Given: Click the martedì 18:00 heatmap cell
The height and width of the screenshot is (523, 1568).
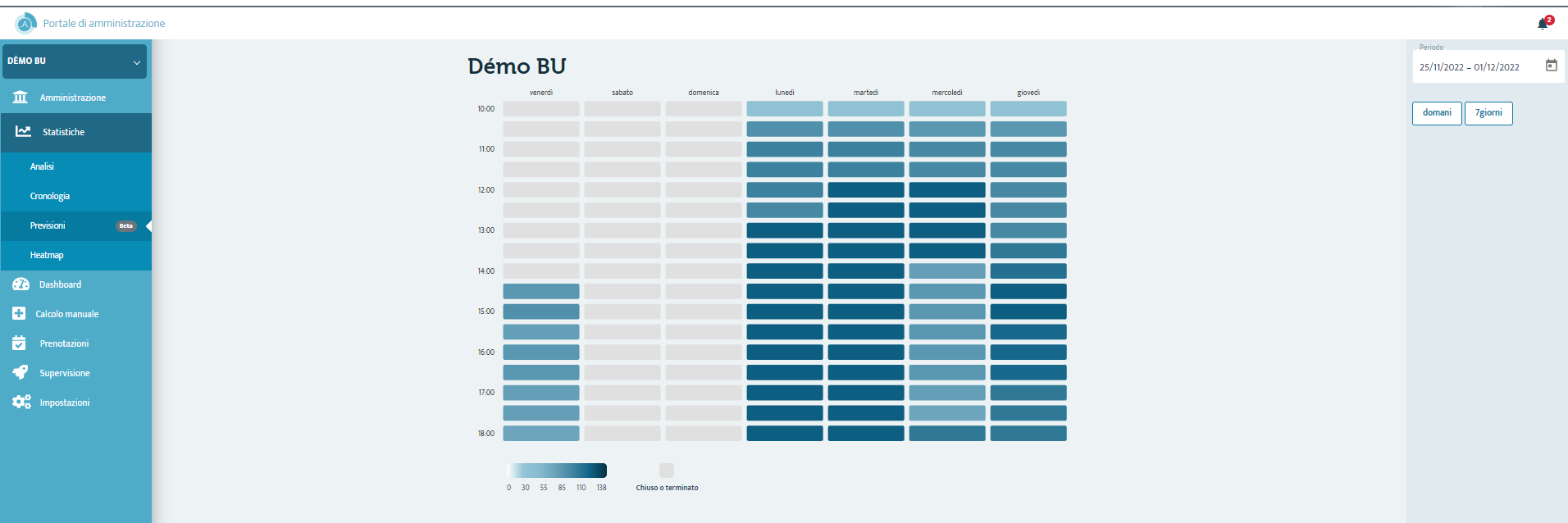Looking at the screenshot, I should coord(866,433).
